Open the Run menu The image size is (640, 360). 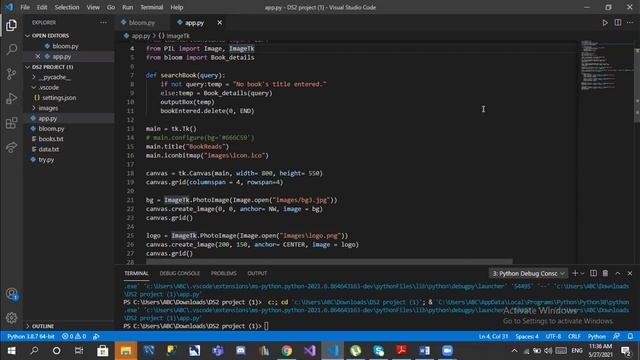click(x=128, y=7)
